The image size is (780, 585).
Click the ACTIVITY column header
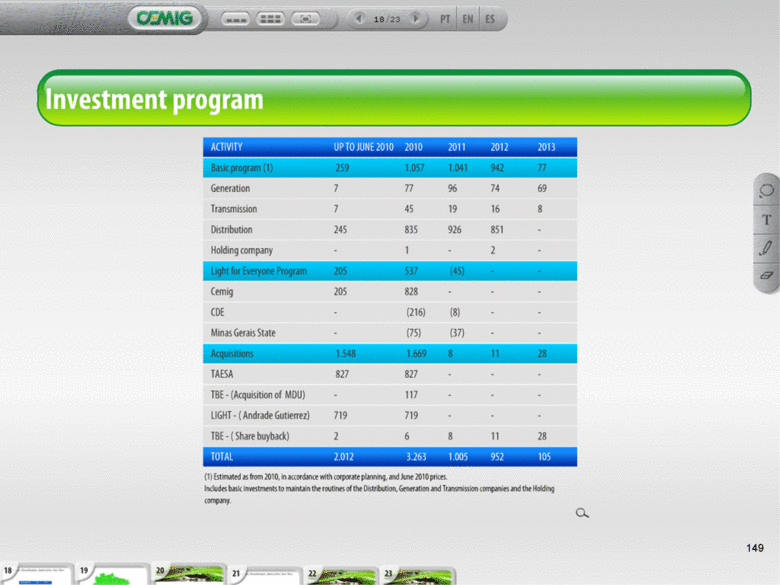tap(226, 147)
